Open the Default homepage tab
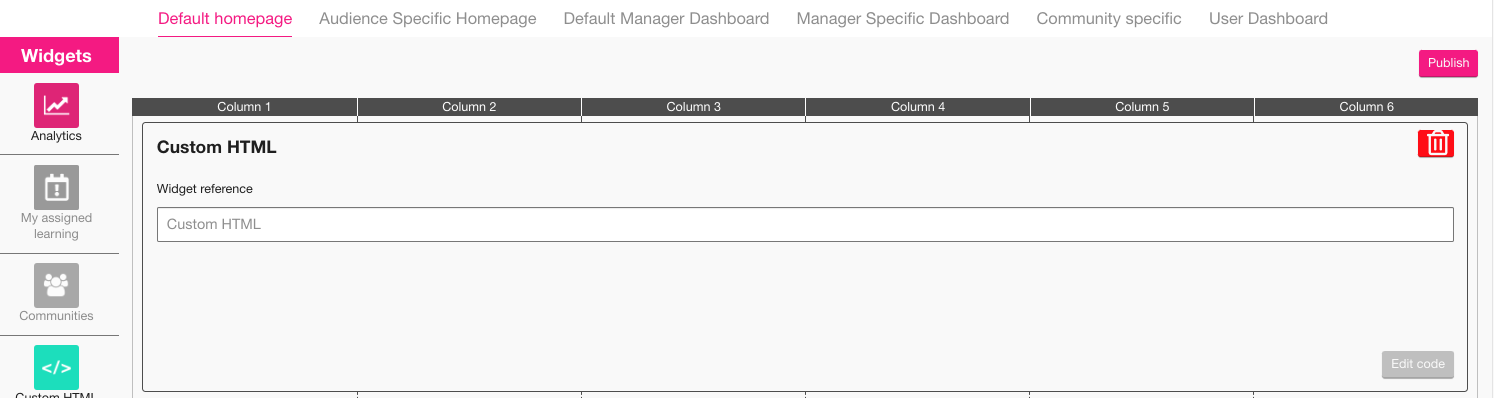1494x398 pixels. (x=225, y=18)
